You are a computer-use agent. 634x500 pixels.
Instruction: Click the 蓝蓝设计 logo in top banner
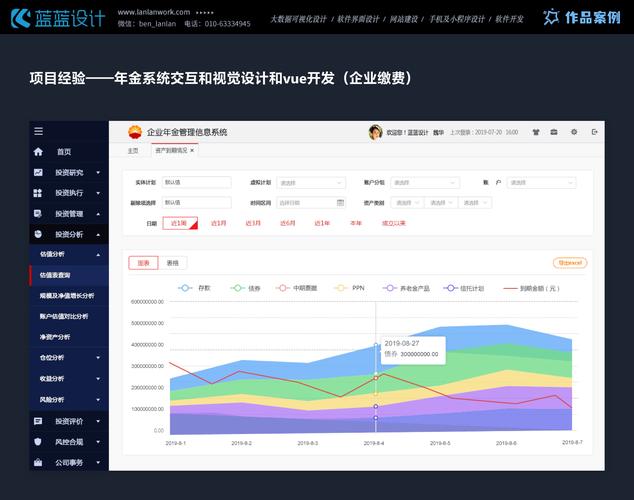point(58,18)
